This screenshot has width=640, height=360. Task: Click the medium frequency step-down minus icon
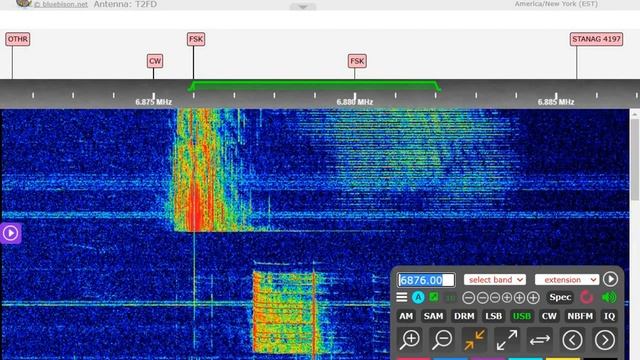pyautogui.click(x=482, y=298)
